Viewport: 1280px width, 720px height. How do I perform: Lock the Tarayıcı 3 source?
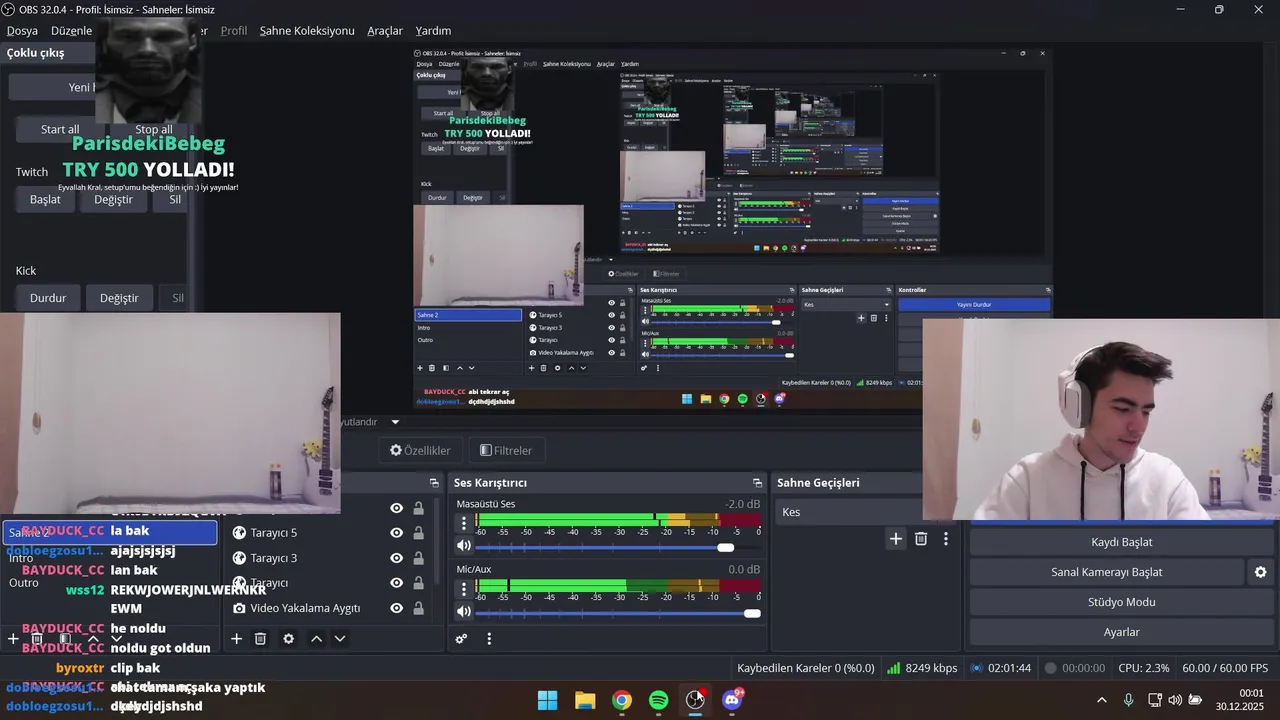point(418,558)
